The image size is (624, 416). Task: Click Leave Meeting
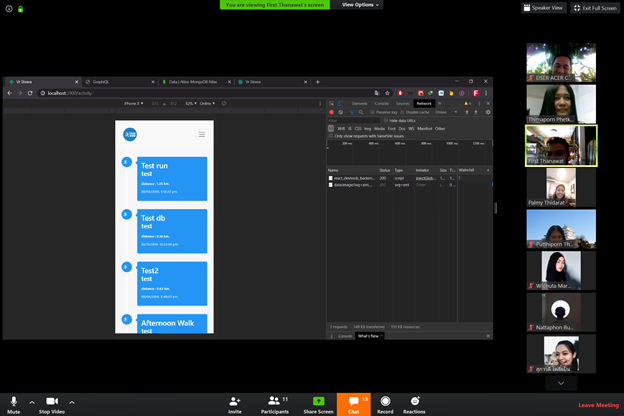[598, 405]
